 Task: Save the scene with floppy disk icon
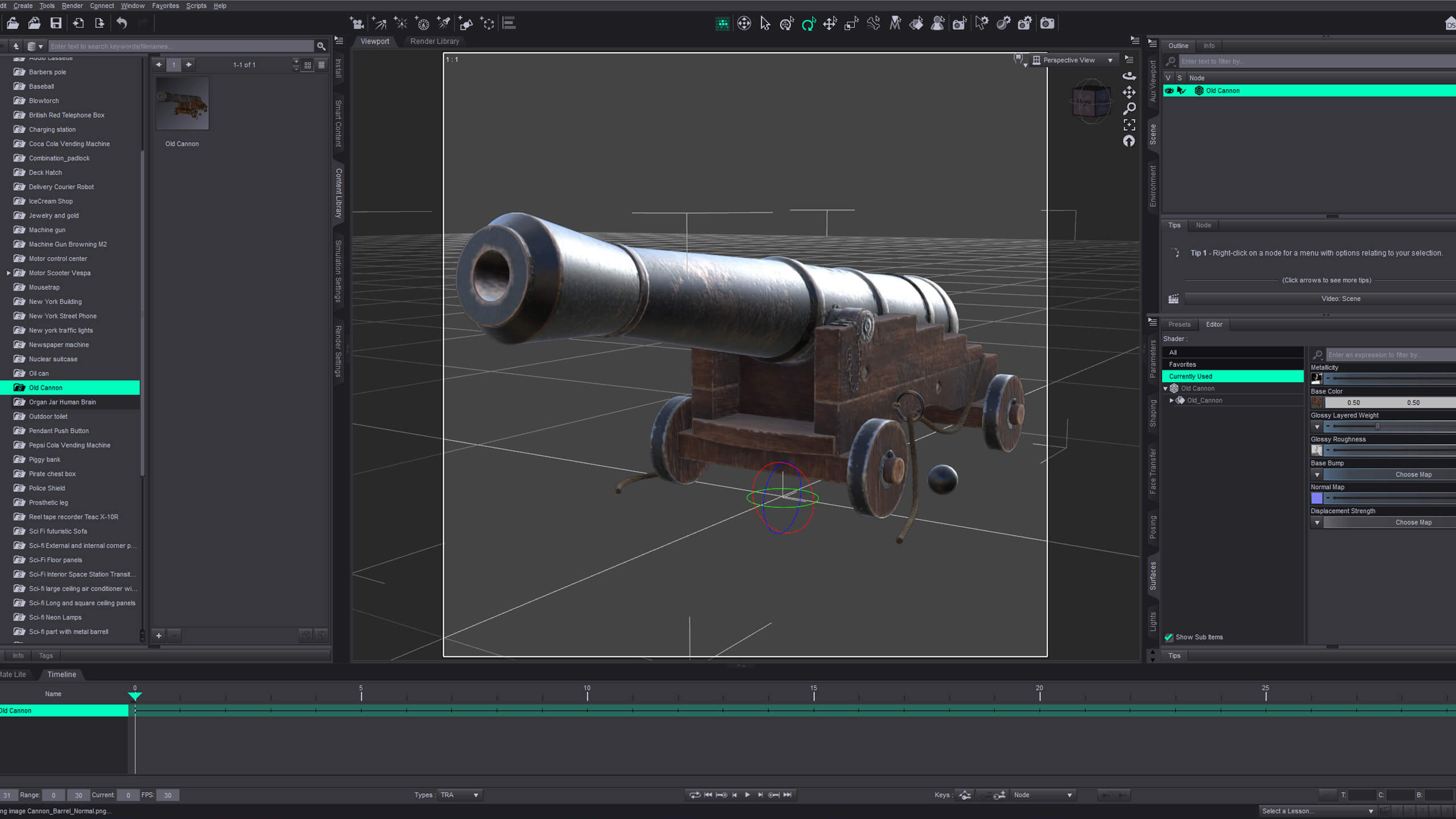(x=56, y=23)
